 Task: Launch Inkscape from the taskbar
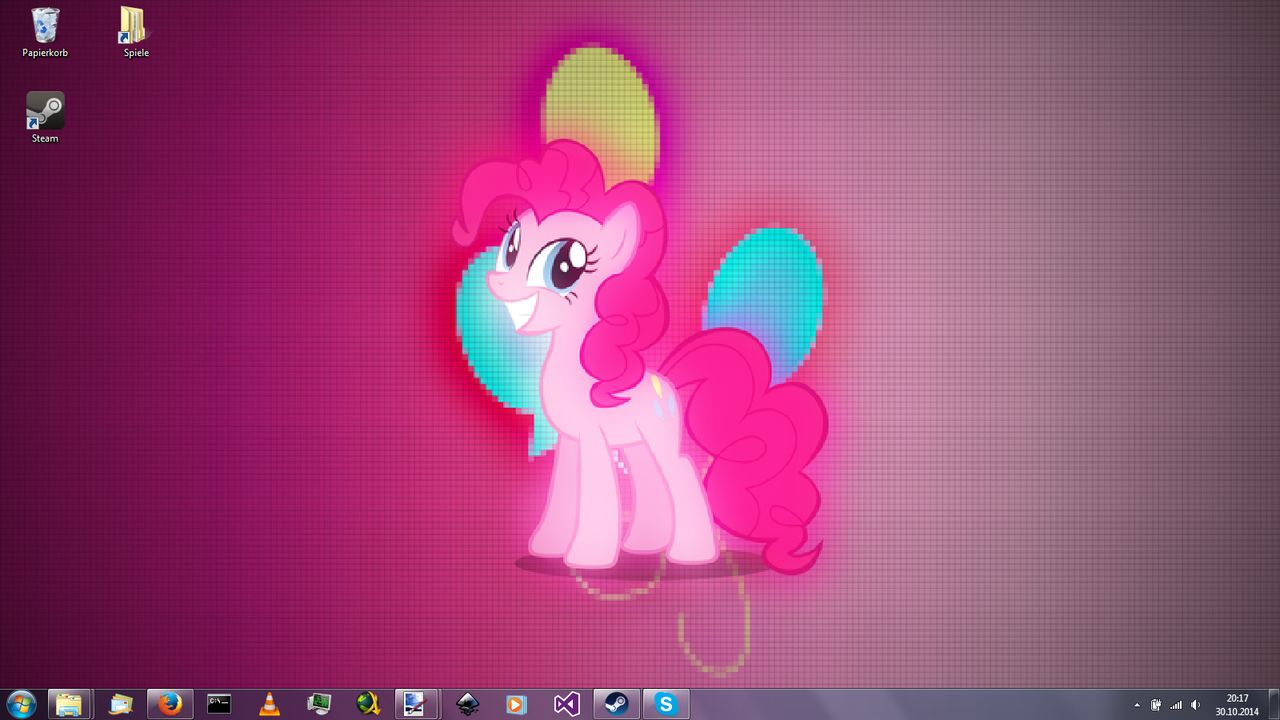tap(467, 704)
